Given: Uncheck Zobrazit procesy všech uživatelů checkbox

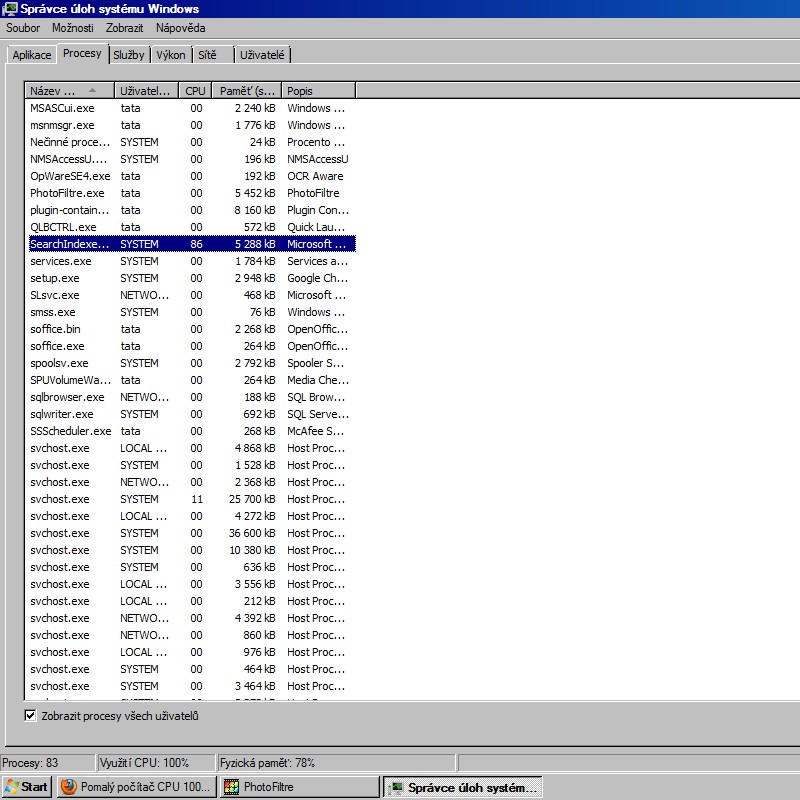Looking at the screenshot, I should (31, 715).
